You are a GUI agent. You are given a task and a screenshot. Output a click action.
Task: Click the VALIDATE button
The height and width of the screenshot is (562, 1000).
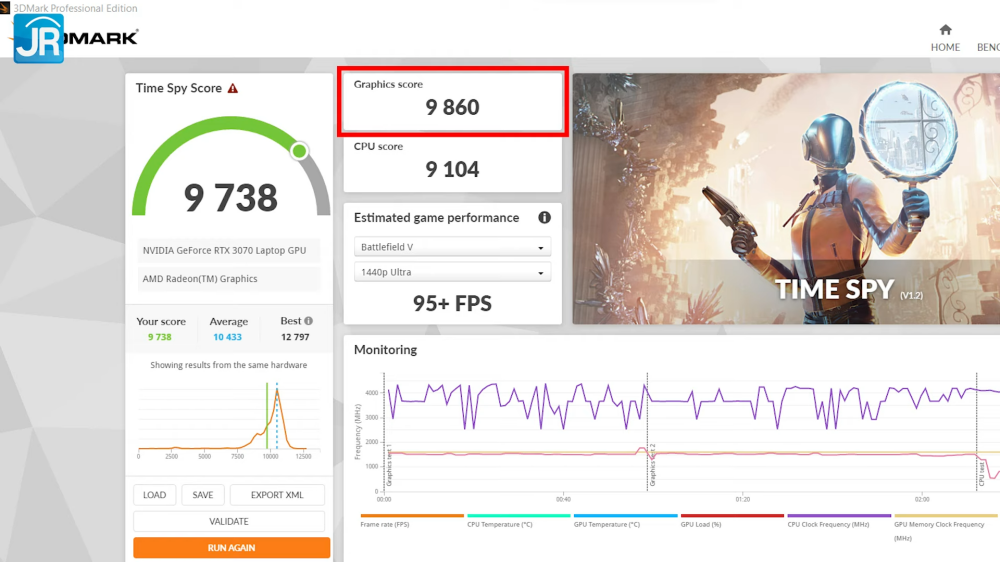click(229, 521)
